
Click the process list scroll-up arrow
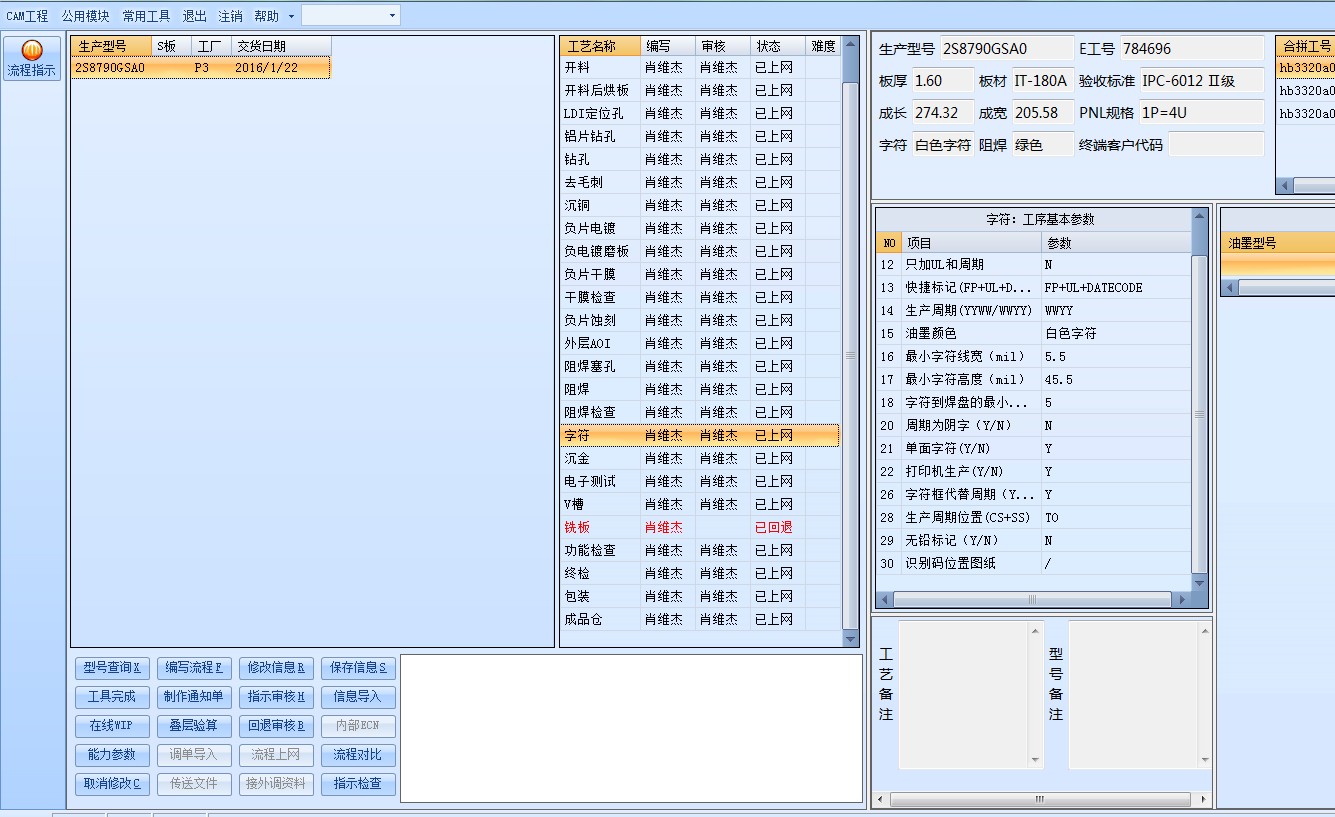click(x=851, y=45)
